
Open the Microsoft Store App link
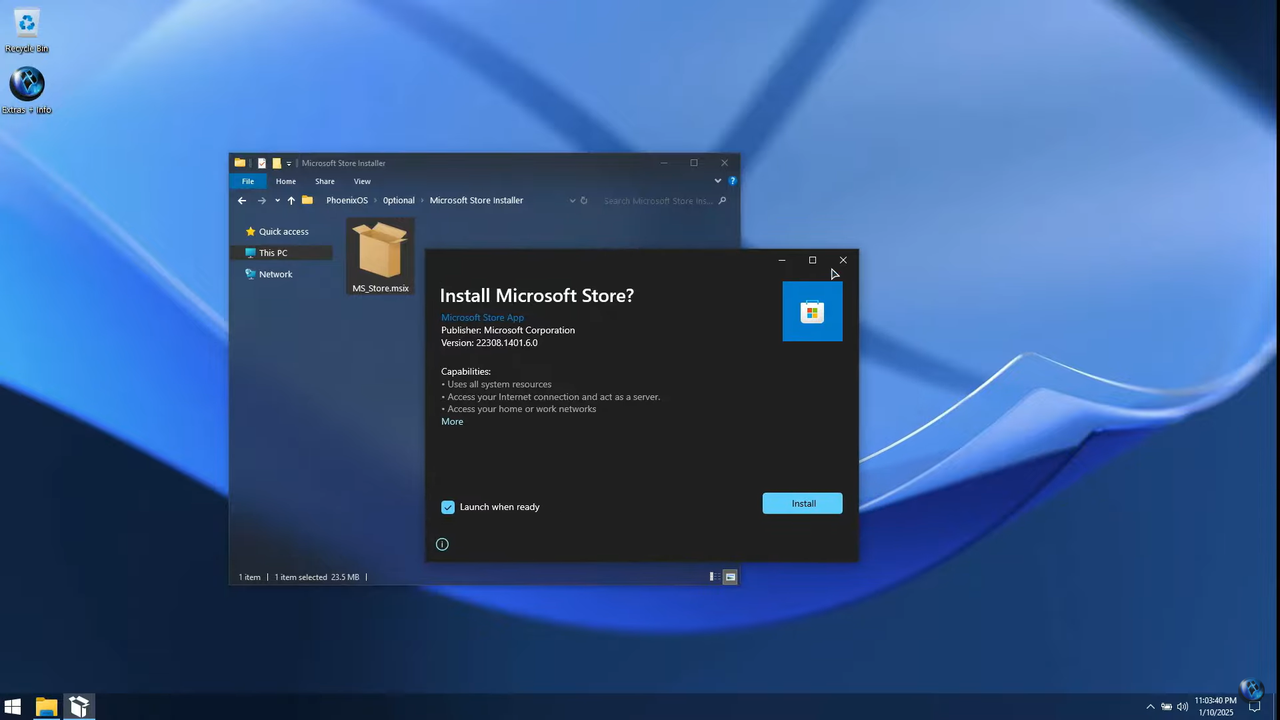point(482,317)
